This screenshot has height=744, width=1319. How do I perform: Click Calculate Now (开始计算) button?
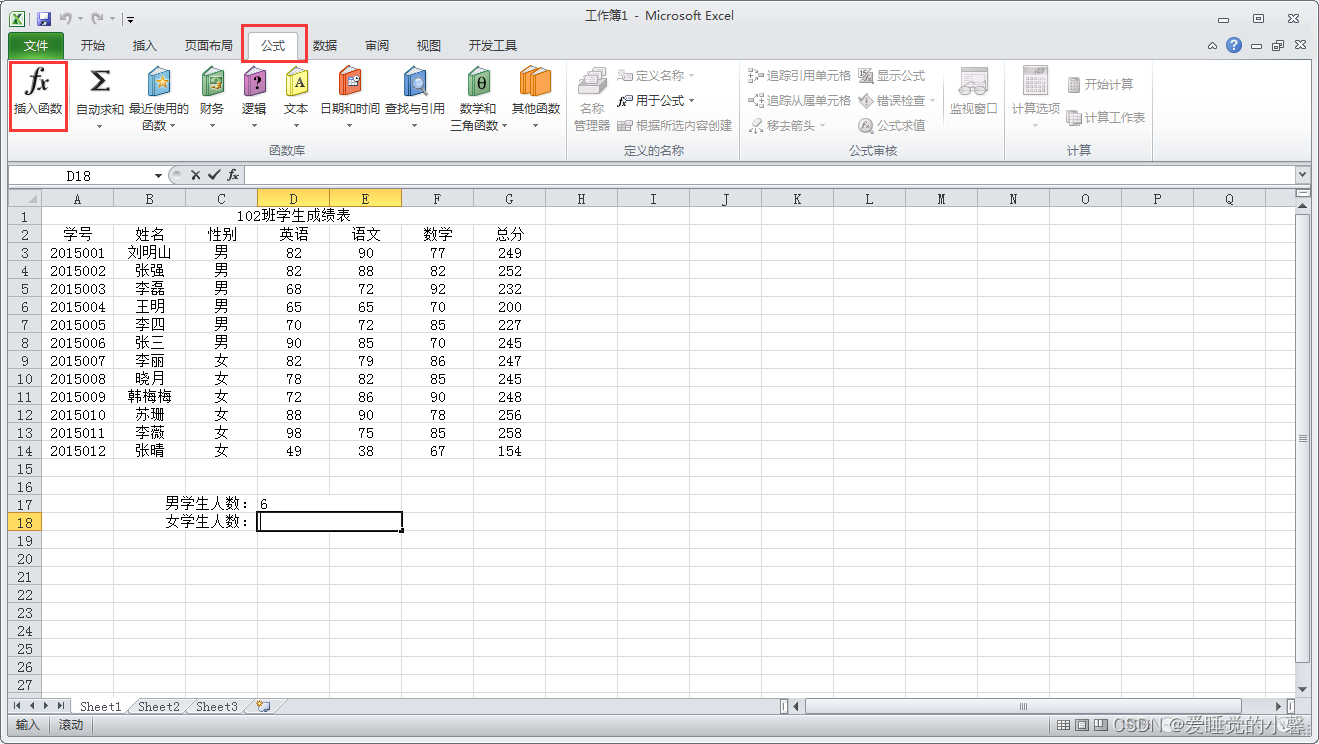tap(1100, 85)
